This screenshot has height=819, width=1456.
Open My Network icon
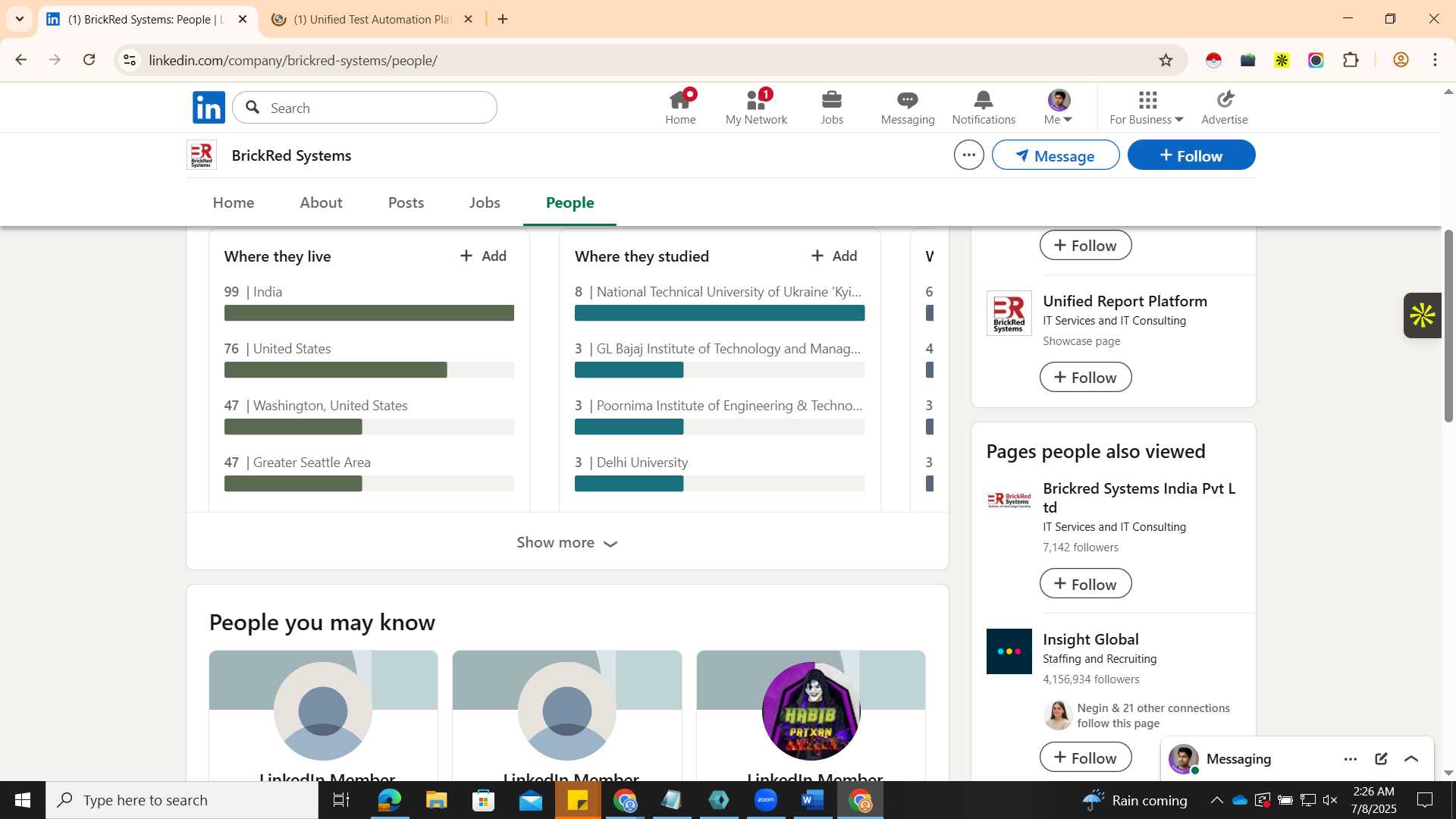tap(756, 108)
